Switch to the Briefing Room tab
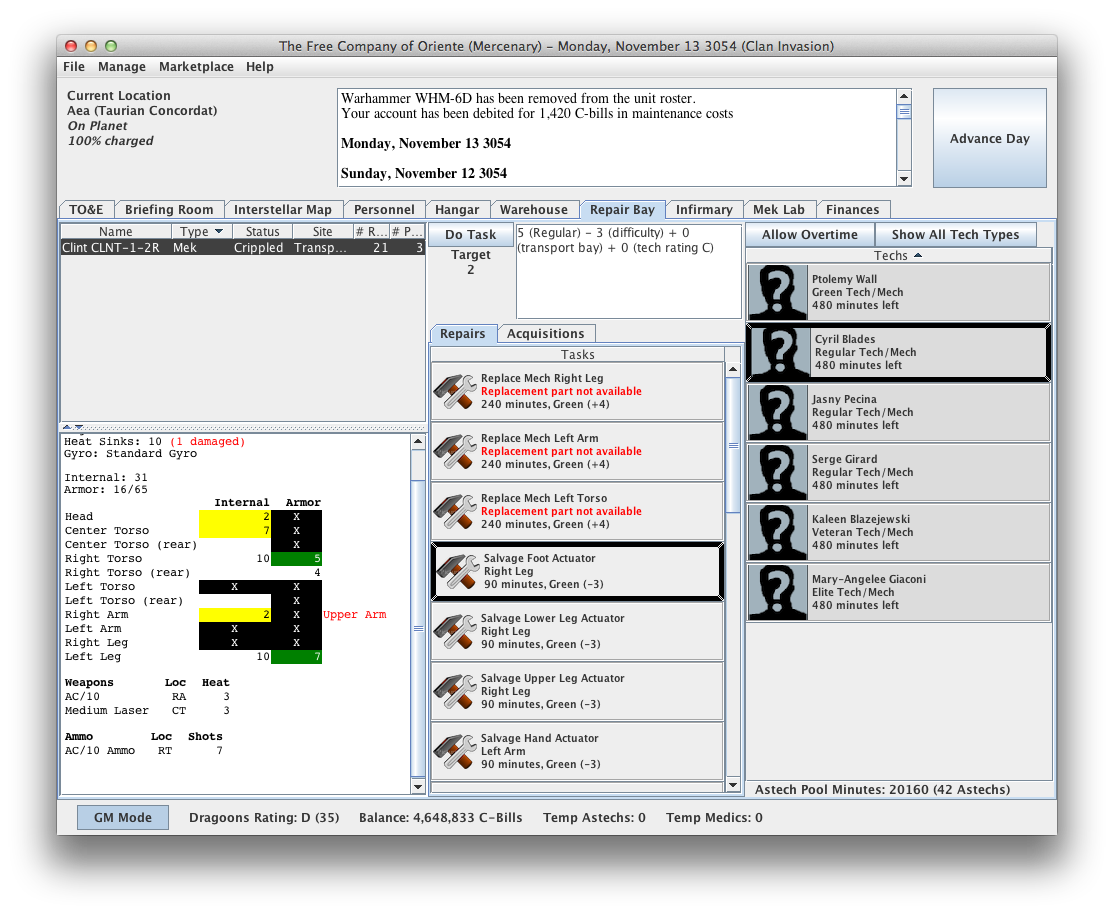This screenshot has height=914, width=1114. [x=169, y=210]
